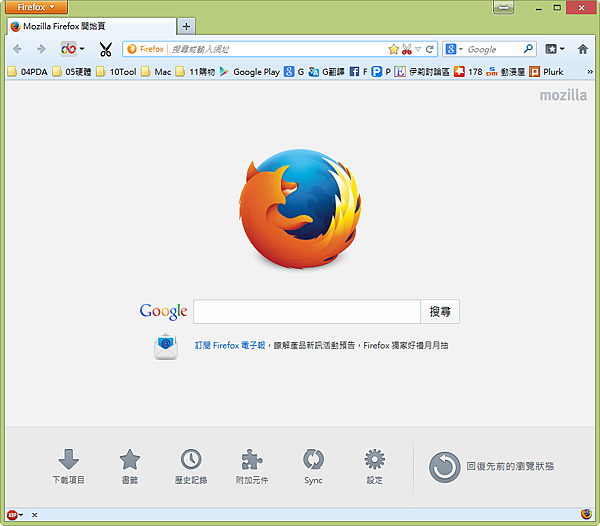Click the Firefox identity badge in address bar
This screenshot has width=600, height=526.
pyautogui.click(x=145, y=49)
